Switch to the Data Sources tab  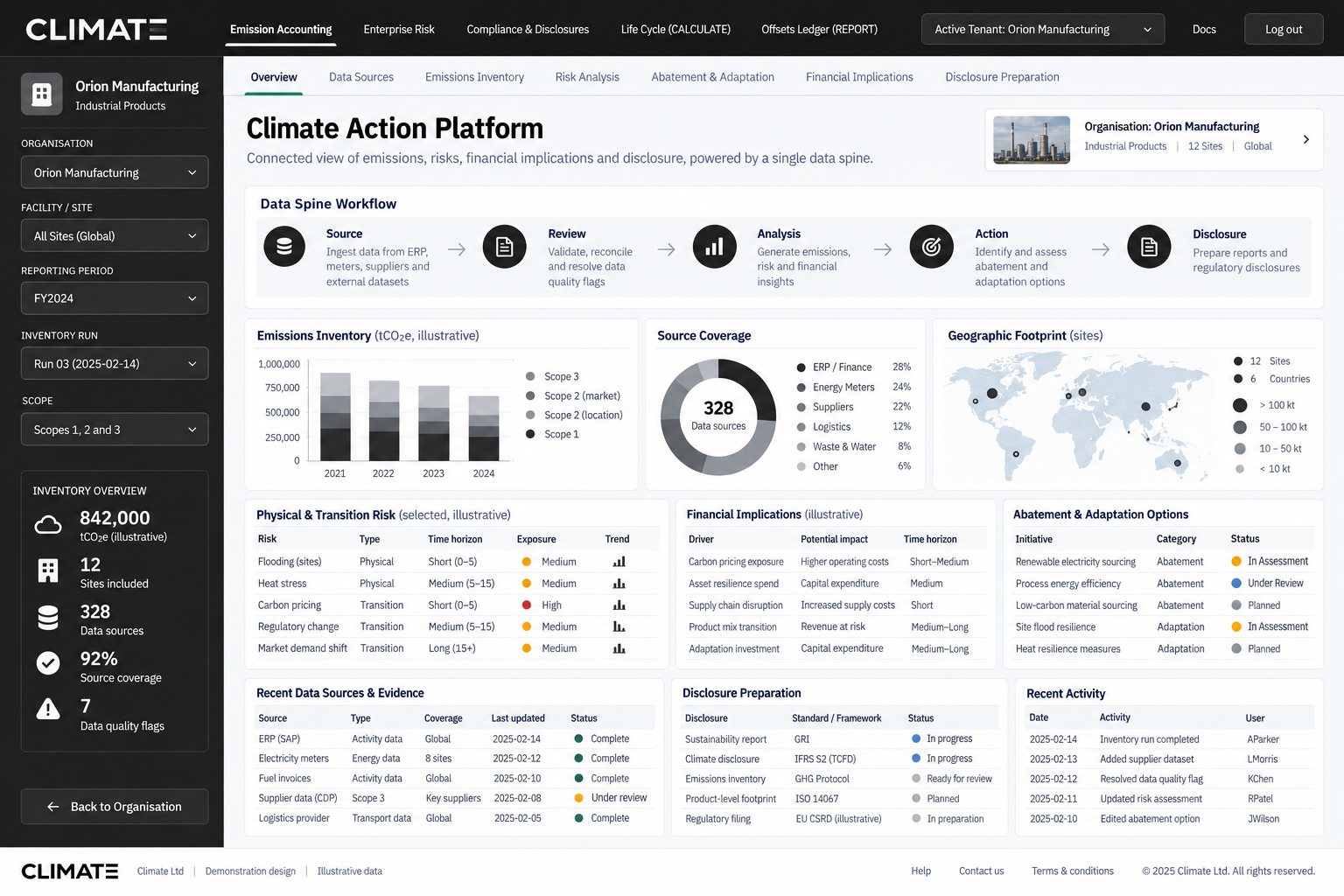(361, 77)
